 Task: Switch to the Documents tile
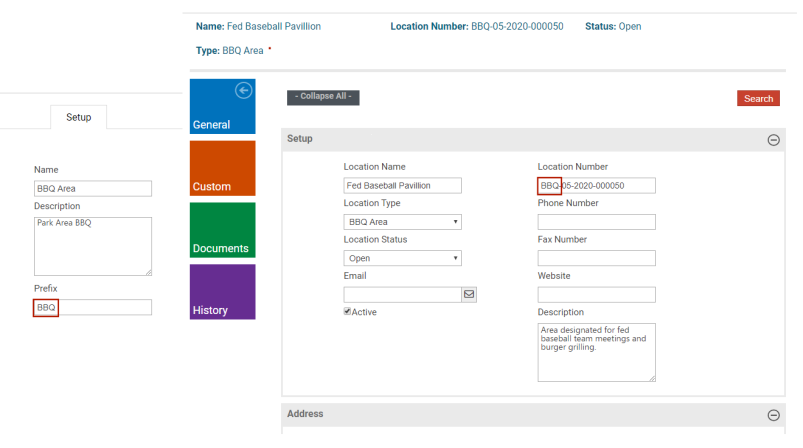point(221,230)
